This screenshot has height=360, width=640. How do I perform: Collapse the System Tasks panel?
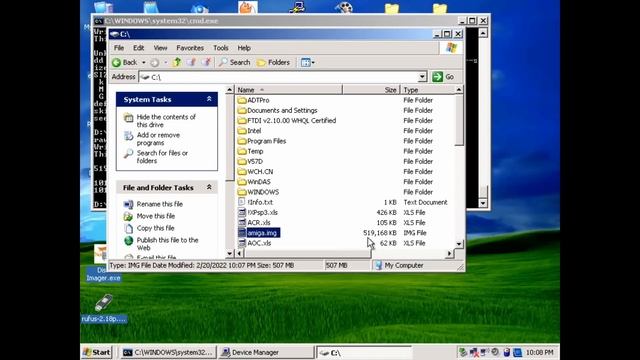tap(209, 99)
